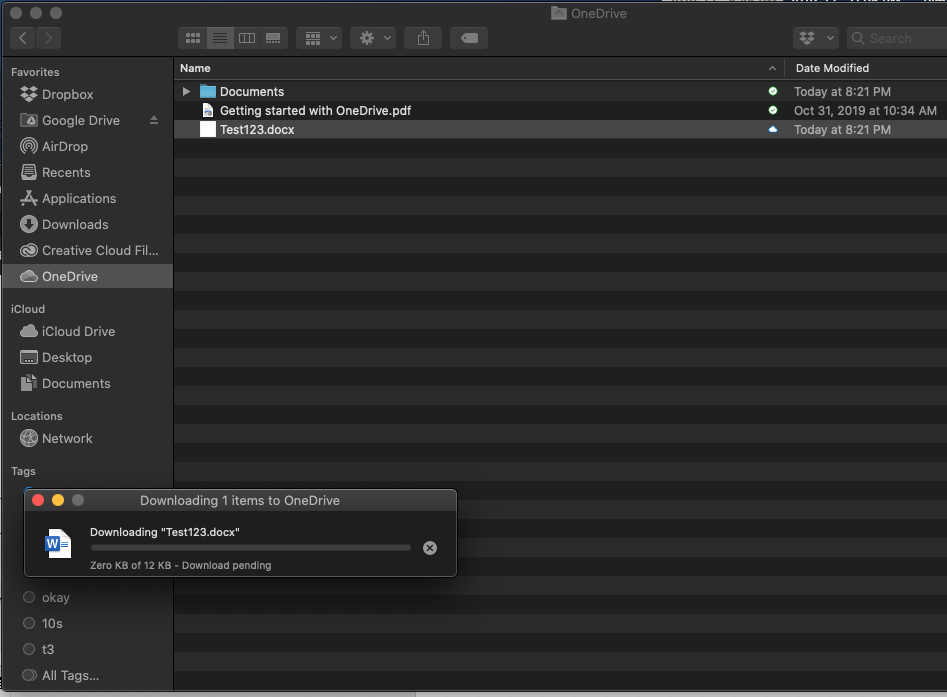Open the gear Action menu
The width and height of the screenshot is (947, 697).
click(373, 38)
